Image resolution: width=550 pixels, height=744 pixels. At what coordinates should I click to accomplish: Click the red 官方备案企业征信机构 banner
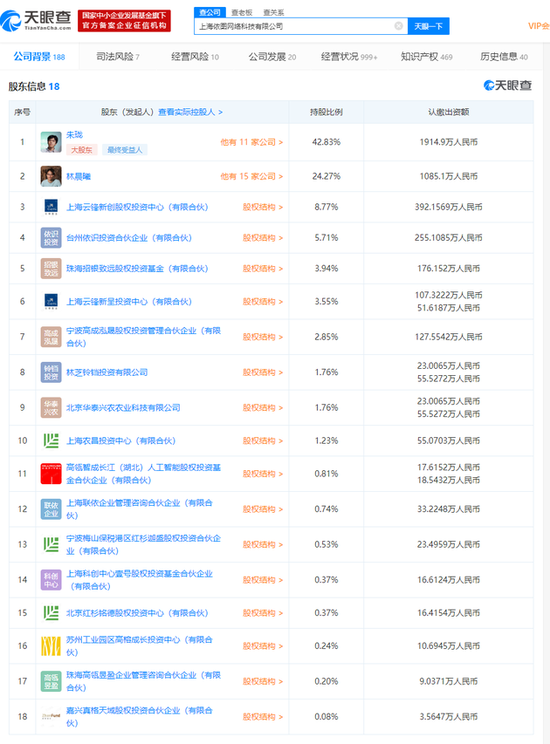[124, 21]
